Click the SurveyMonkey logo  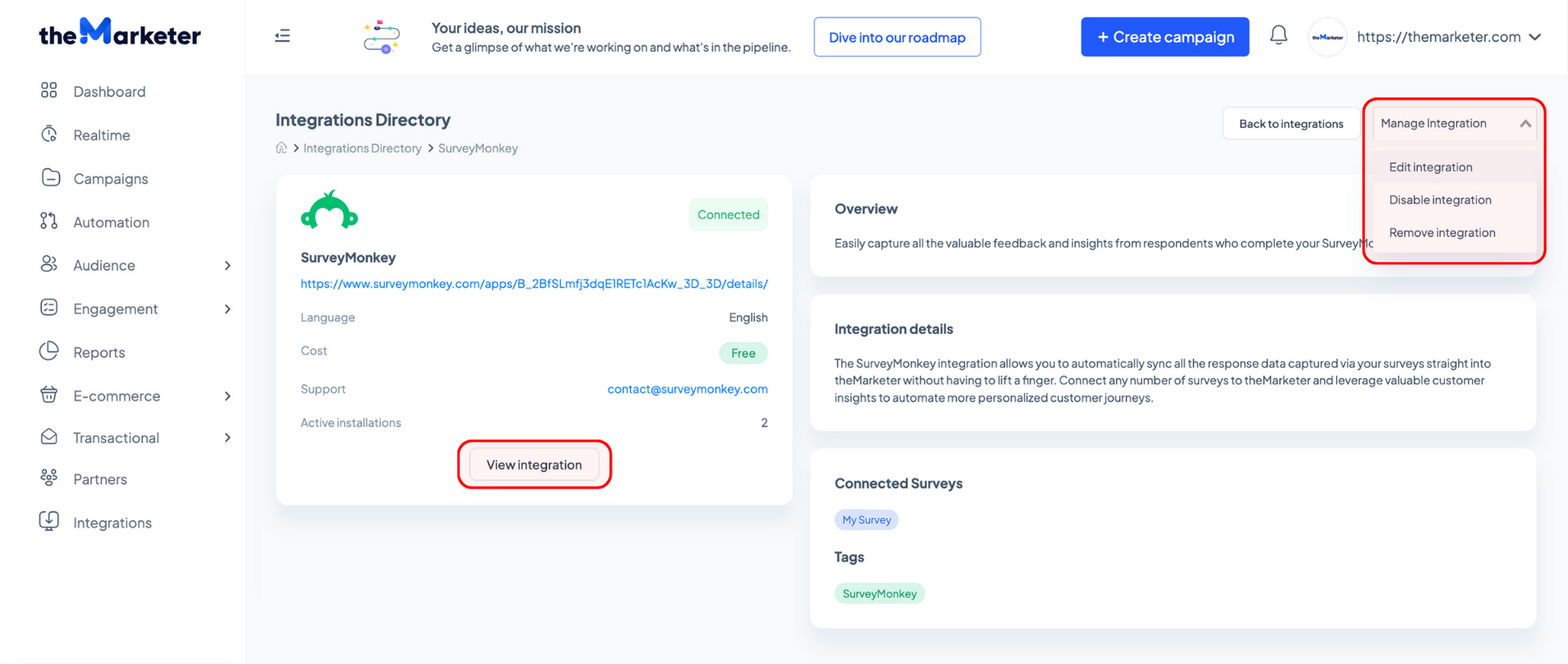click(329, 210)
